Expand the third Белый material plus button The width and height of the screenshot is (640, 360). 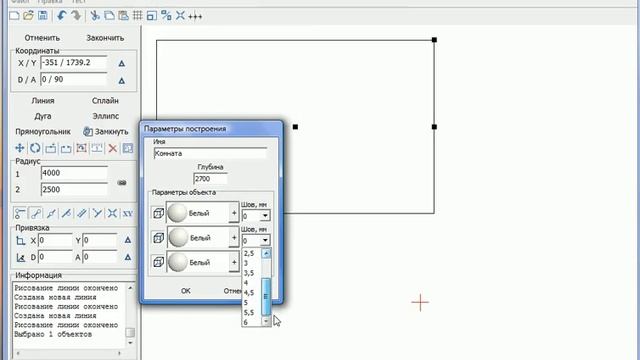coord(234,262)
